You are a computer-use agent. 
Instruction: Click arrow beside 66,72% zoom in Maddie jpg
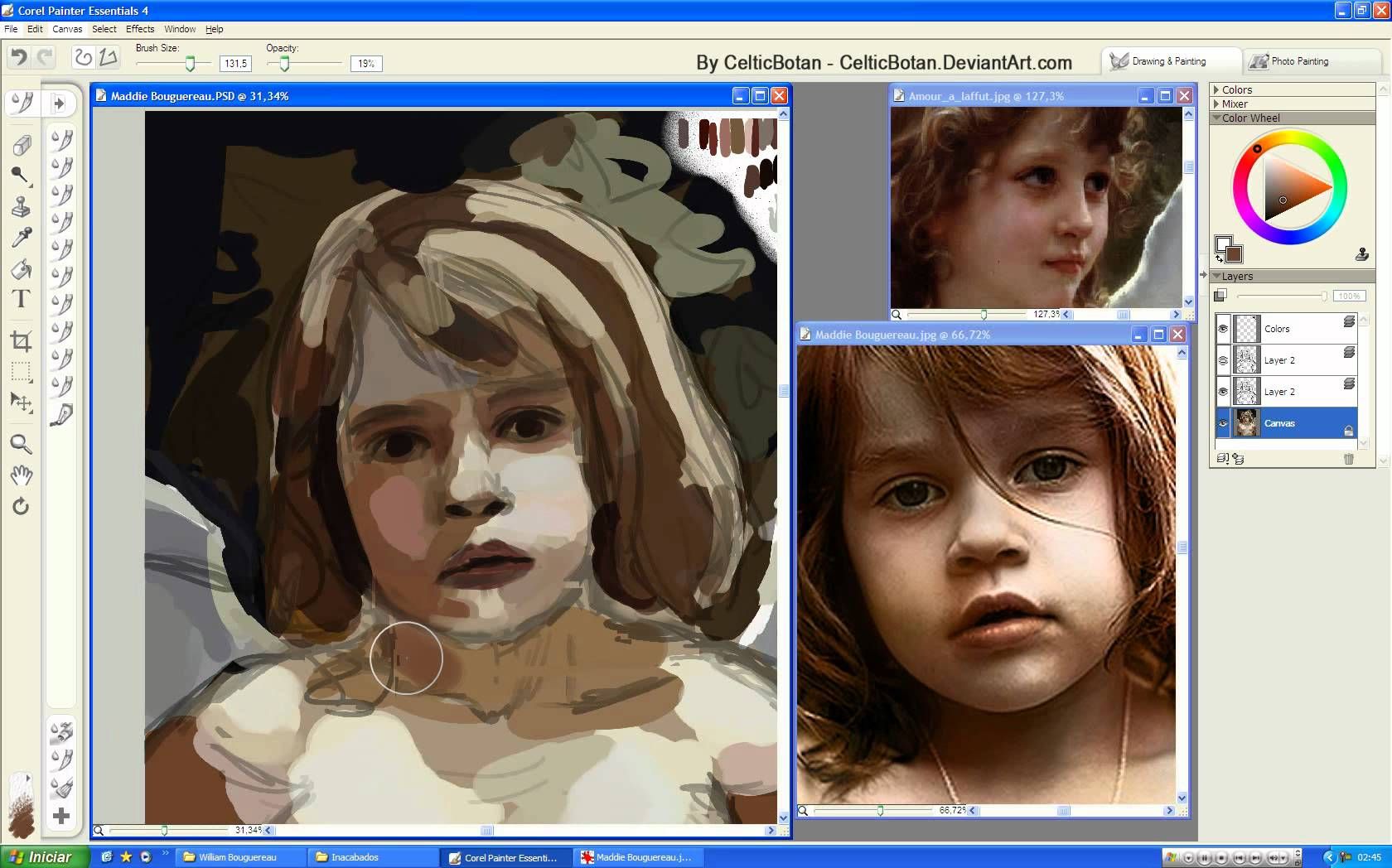[x=973, y=810]
